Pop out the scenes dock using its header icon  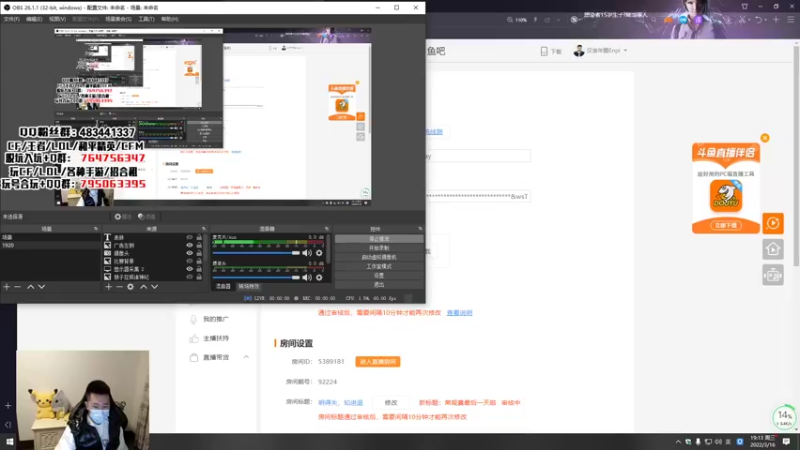[x=96, y=229]
